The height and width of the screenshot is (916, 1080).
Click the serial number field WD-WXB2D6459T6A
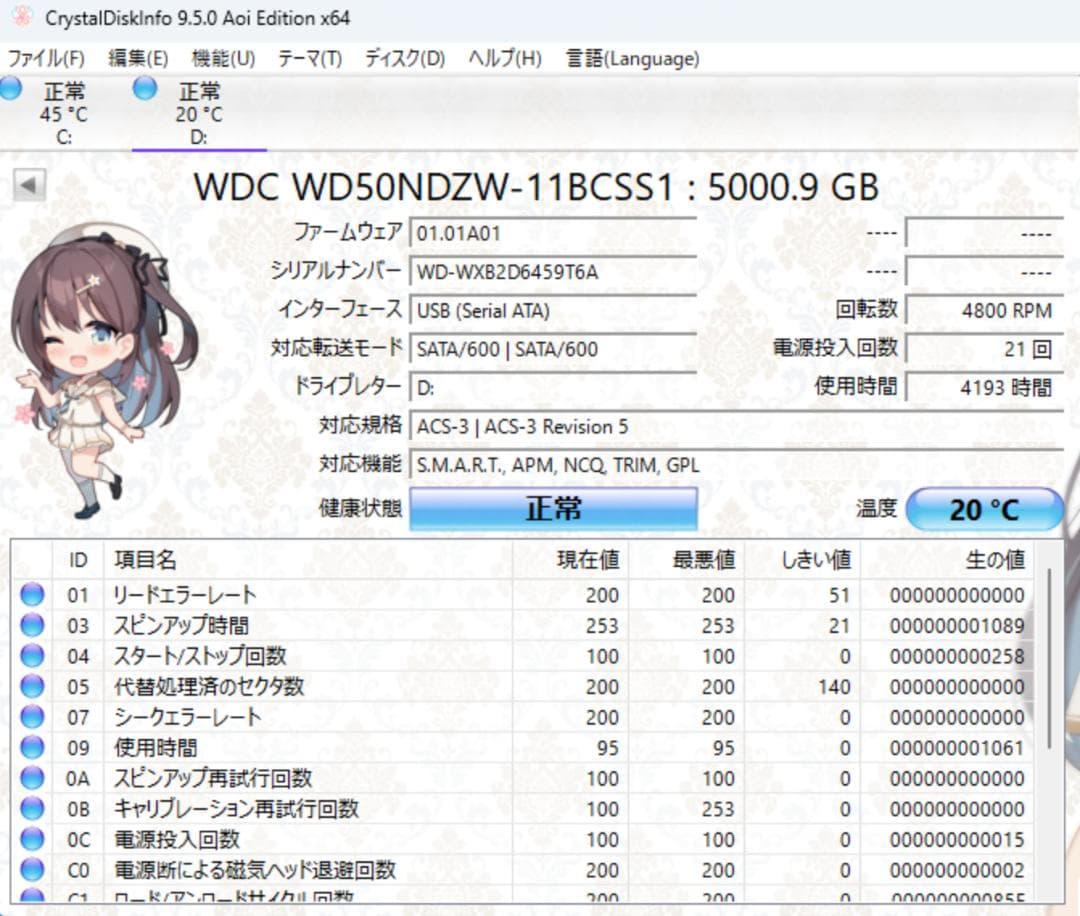tap(555, 270)
